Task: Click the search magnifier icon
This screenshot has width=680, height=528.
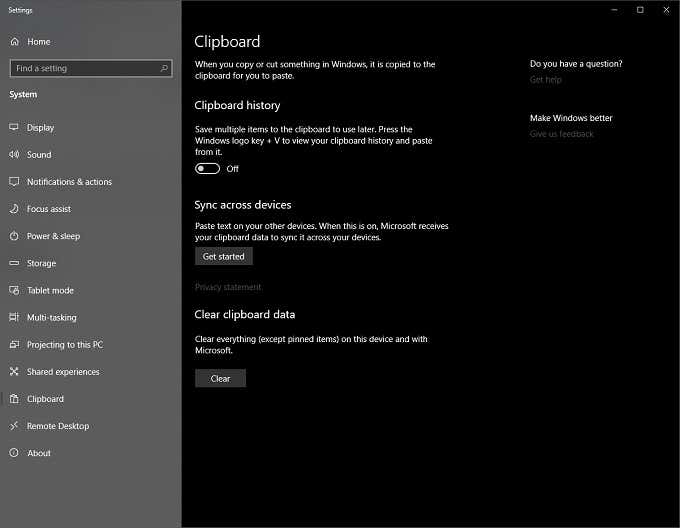Action: (165, 68)
